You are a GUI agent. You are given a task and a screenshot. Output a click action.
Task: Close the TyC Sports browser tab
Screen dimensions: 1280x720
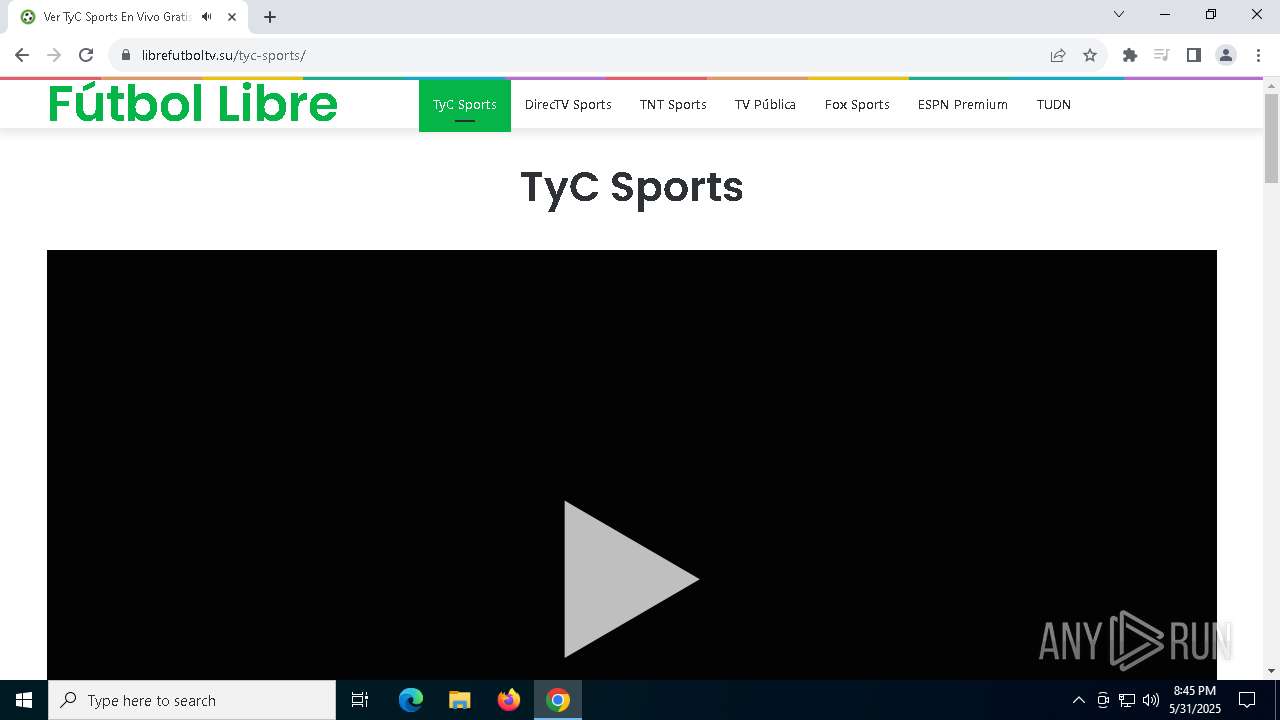tap(232, 17)
